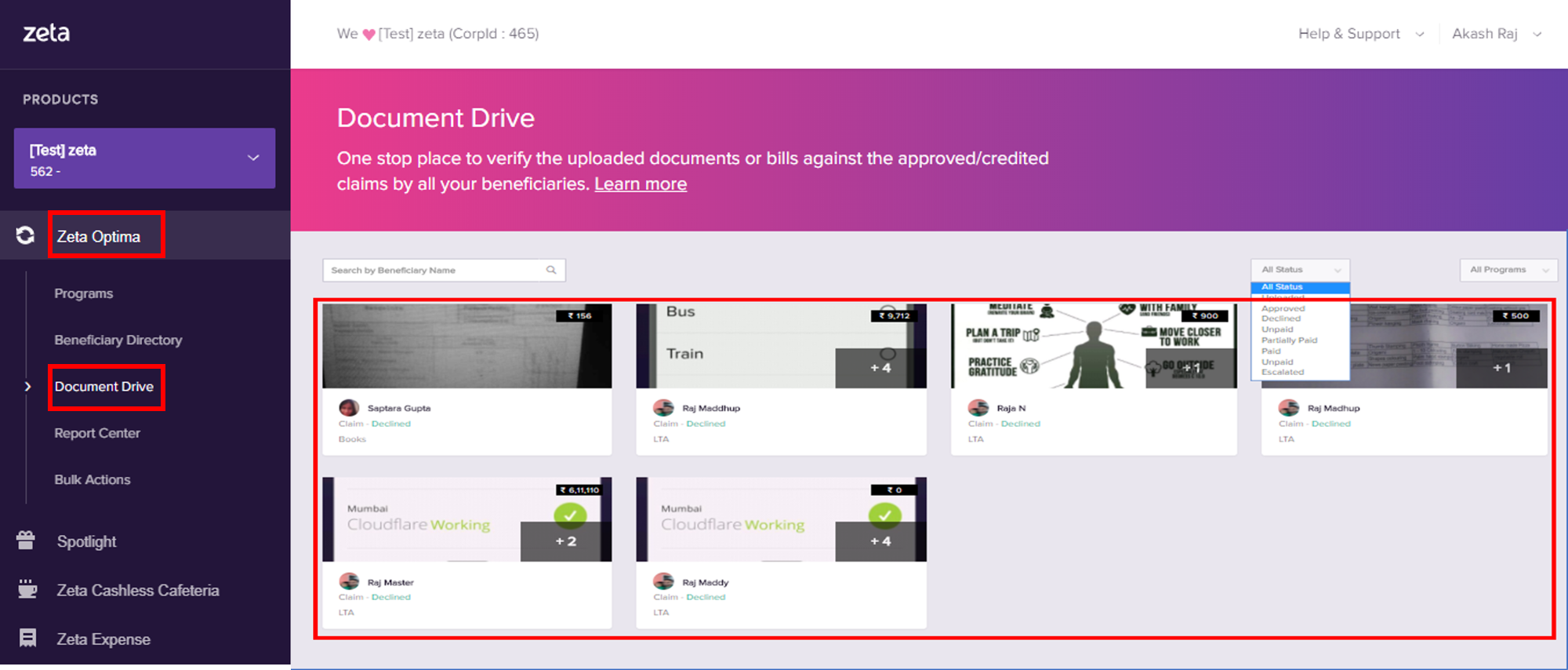Open Bulk Actions
Screen dimensions: 1568x670
coord(92,479)
